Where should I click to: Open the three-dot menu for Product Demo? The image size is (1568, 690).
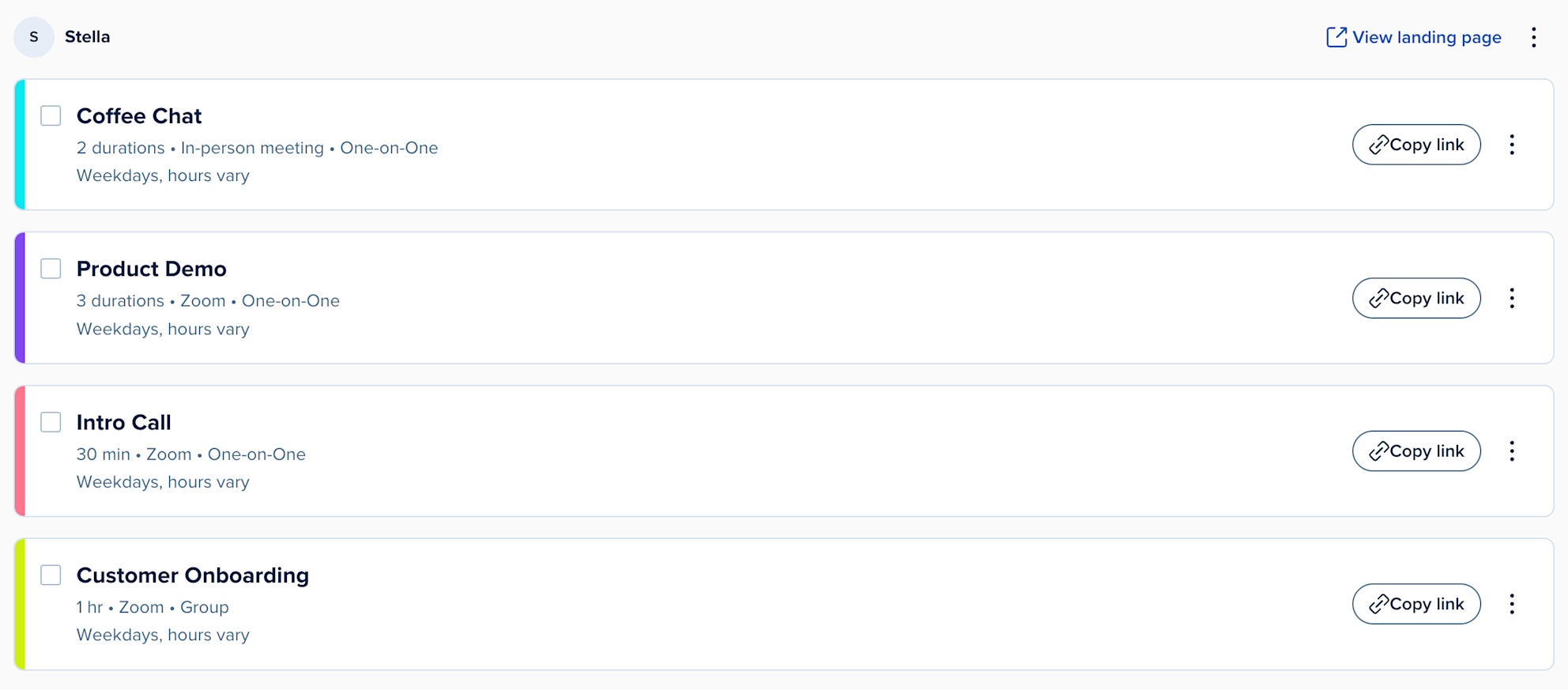click(1512, 298)
